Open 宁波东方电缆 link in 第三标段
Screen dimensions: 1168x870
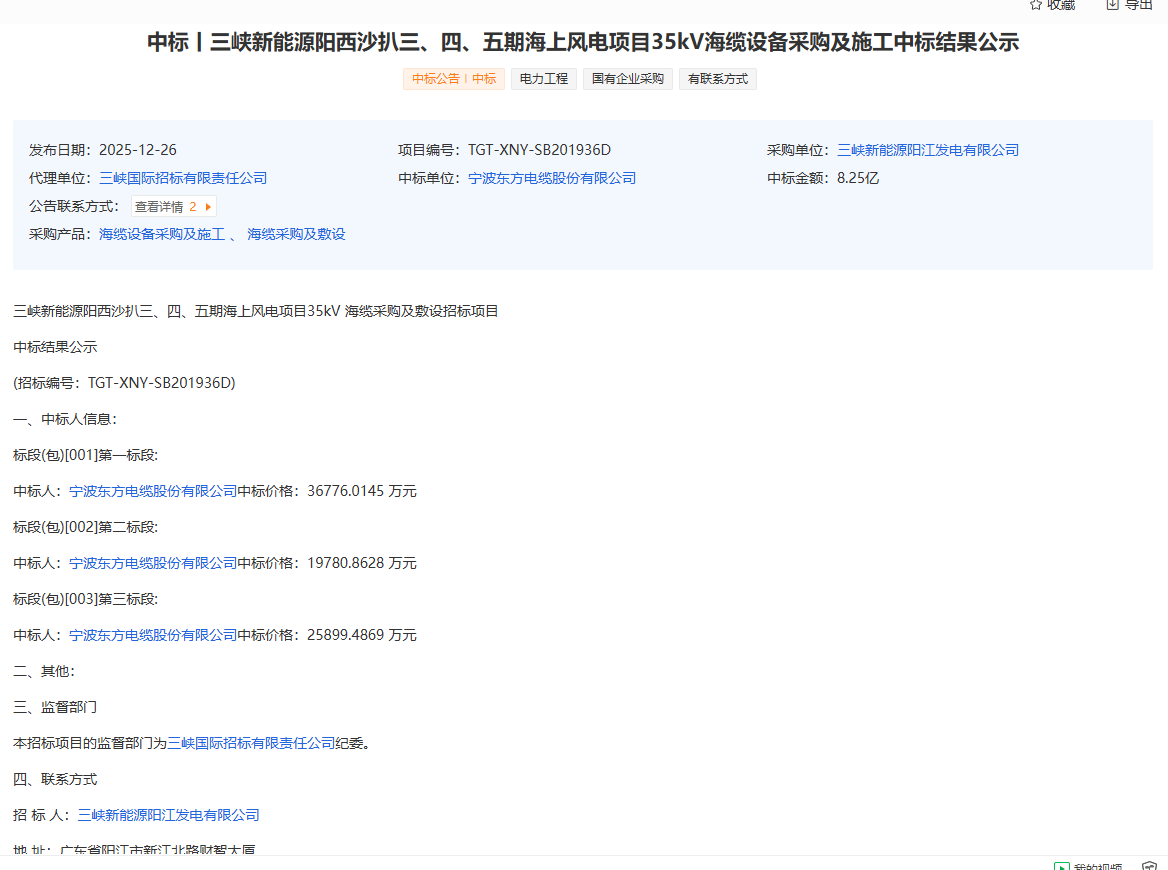(153, 635)
